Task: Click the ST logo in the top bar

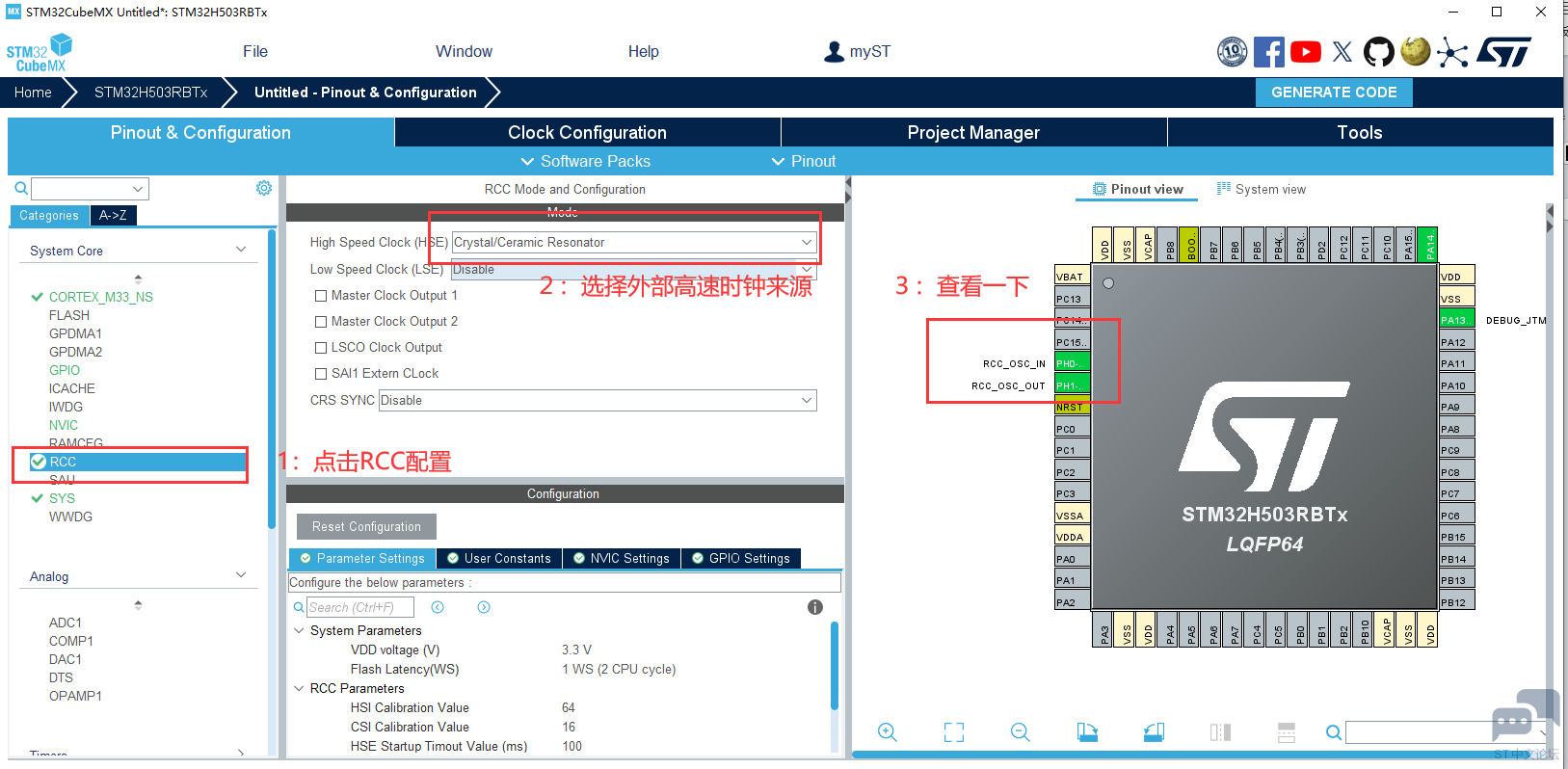Action: point(1503,52)
